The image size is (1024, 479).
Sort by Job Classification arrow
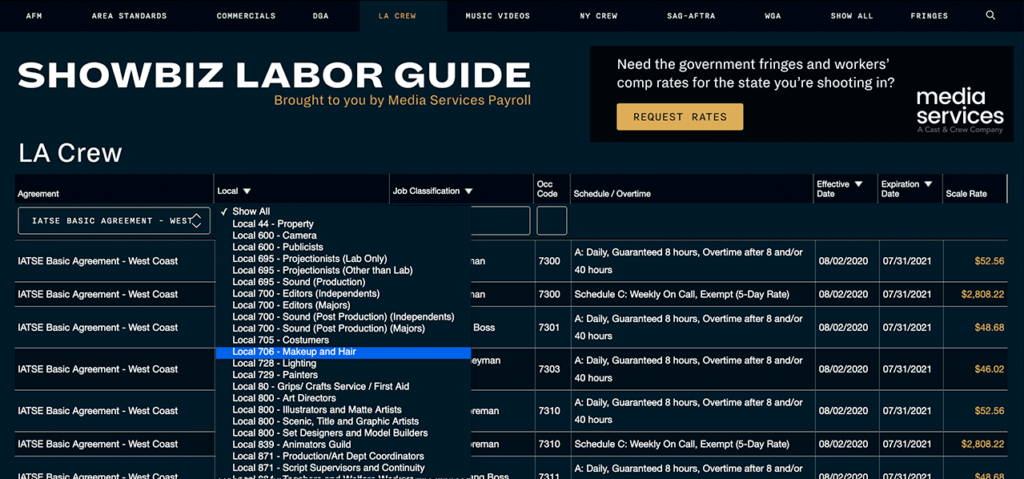[x=469, y=191]
